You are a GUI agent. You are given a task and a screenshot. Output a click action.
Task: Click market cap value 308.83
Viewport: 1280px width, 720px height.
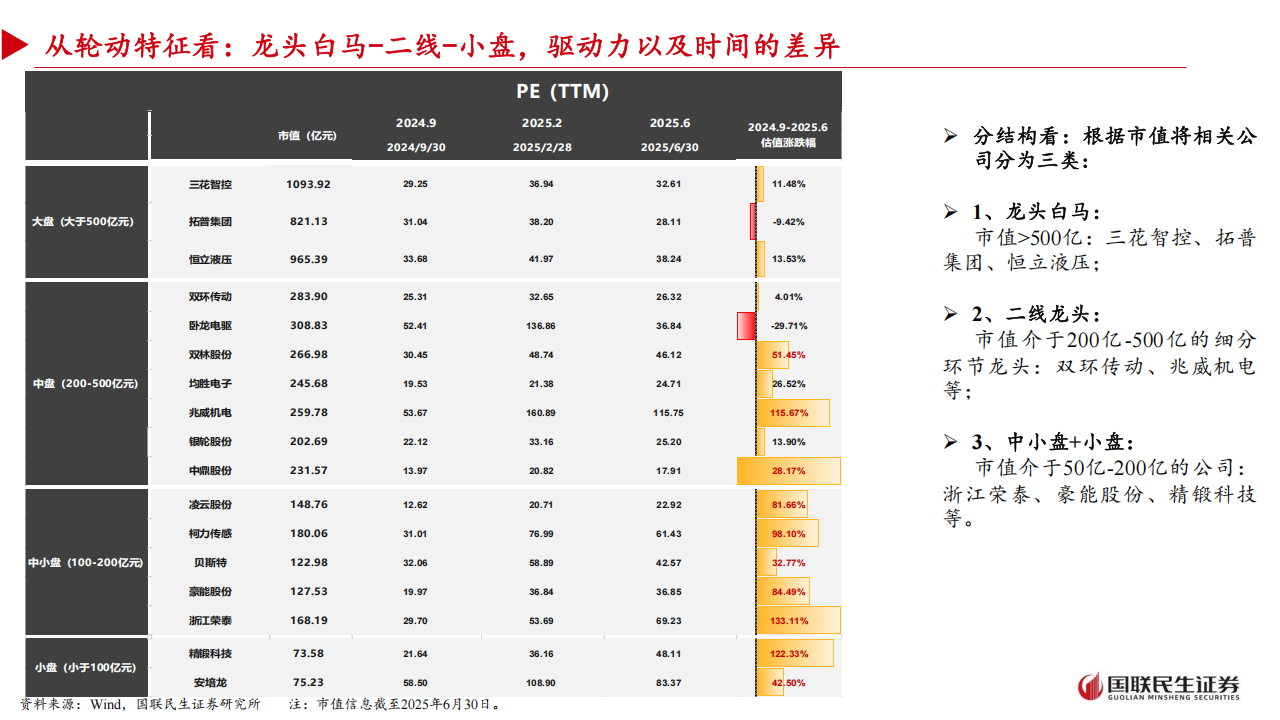coord(307,326)
